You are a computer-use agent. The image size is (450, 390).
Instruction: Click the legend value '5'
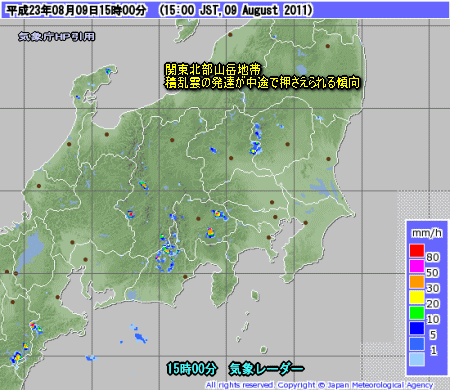coord(433,335)
